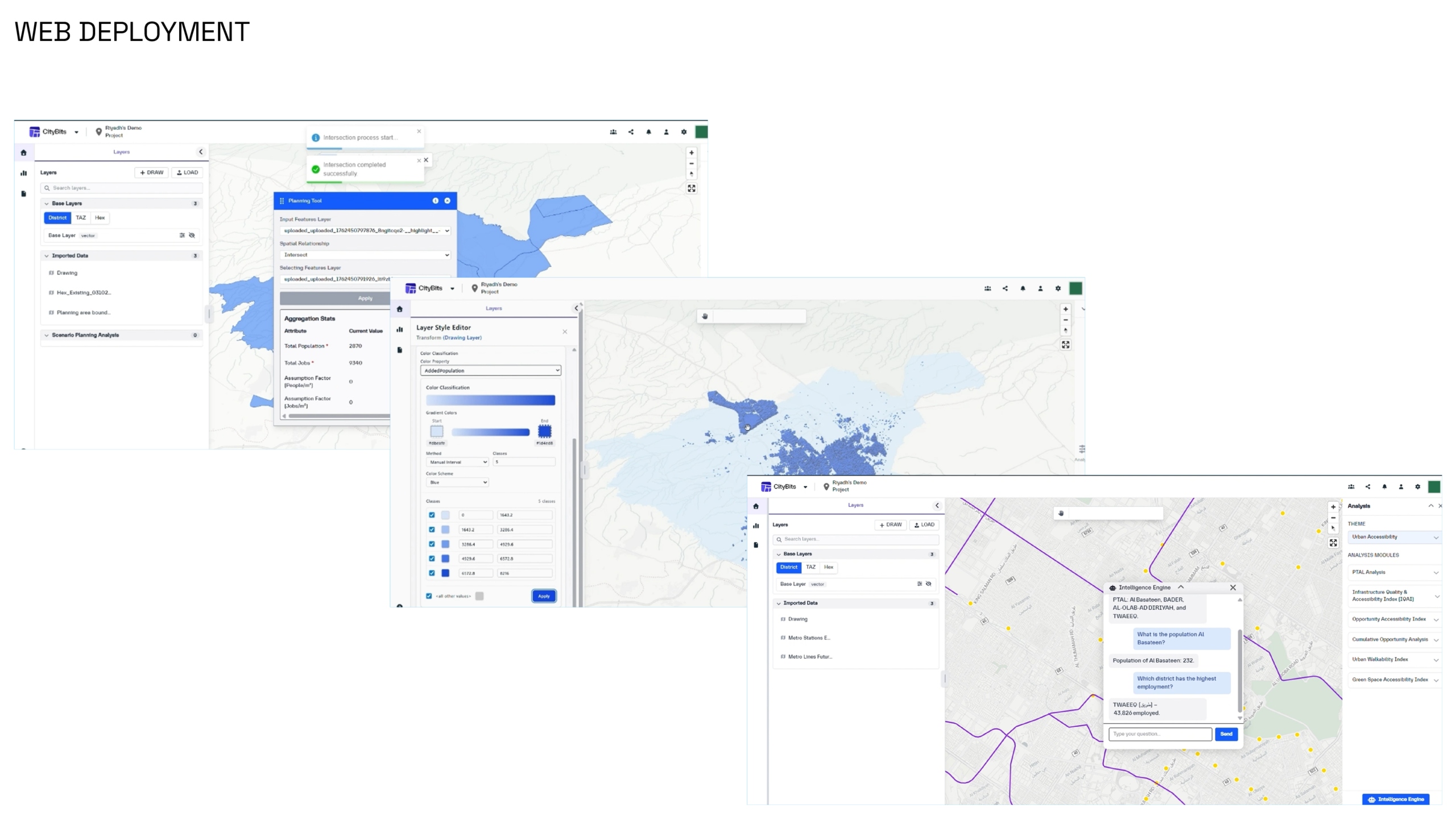Viewport: 1456px width, 819px height.
Task: Click the bell notifications icon in third window
Action: [x=1384, y=487]
